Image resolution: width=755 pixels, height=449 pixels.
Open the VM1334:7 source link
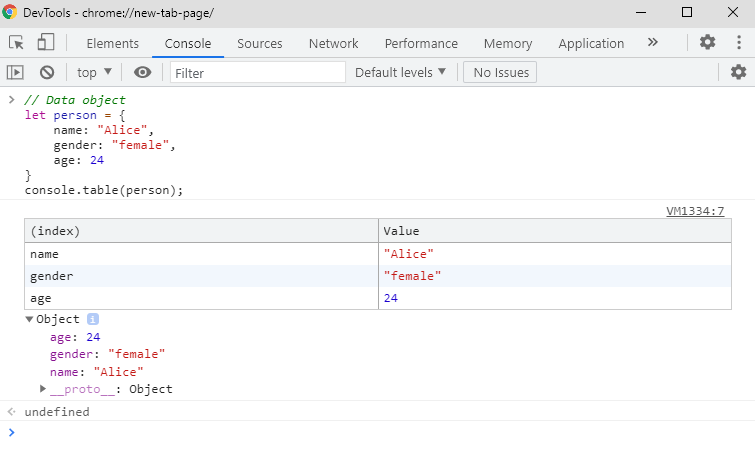tap(695, 211)
